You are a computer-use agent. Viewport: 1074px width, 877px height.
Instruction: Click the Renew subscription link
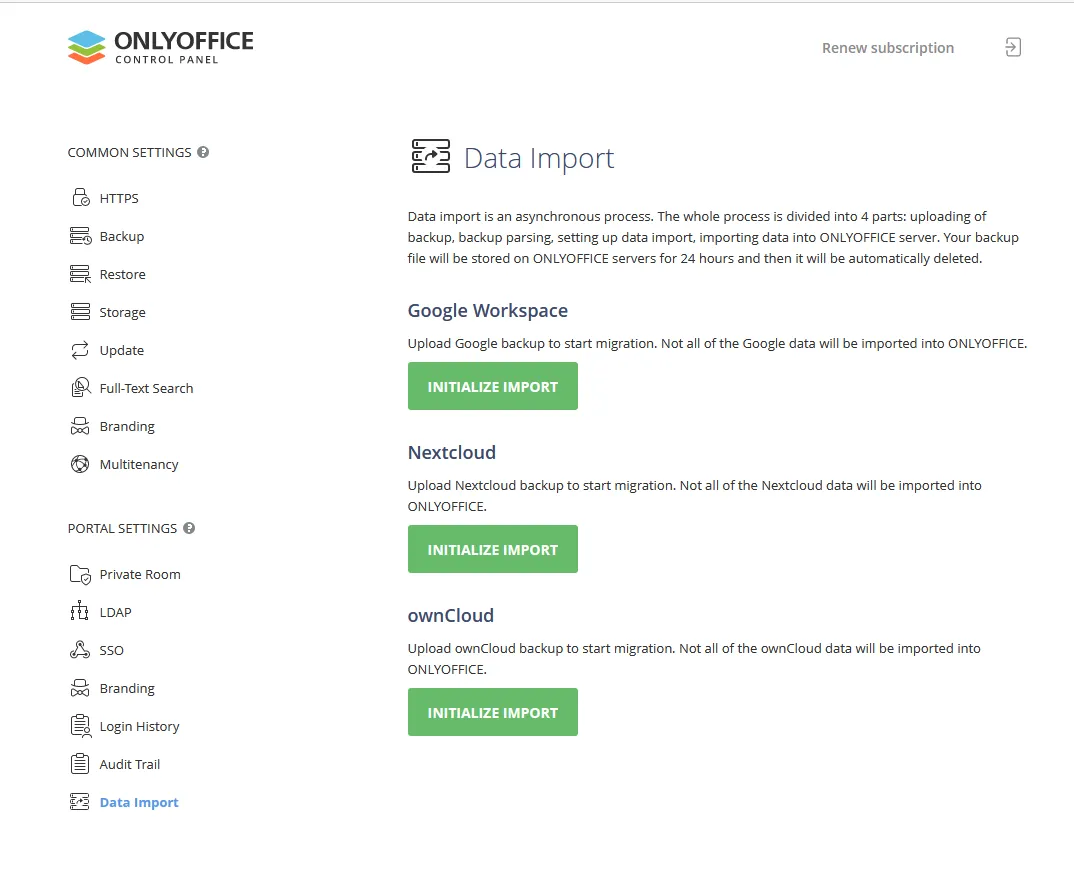(887, 47)
